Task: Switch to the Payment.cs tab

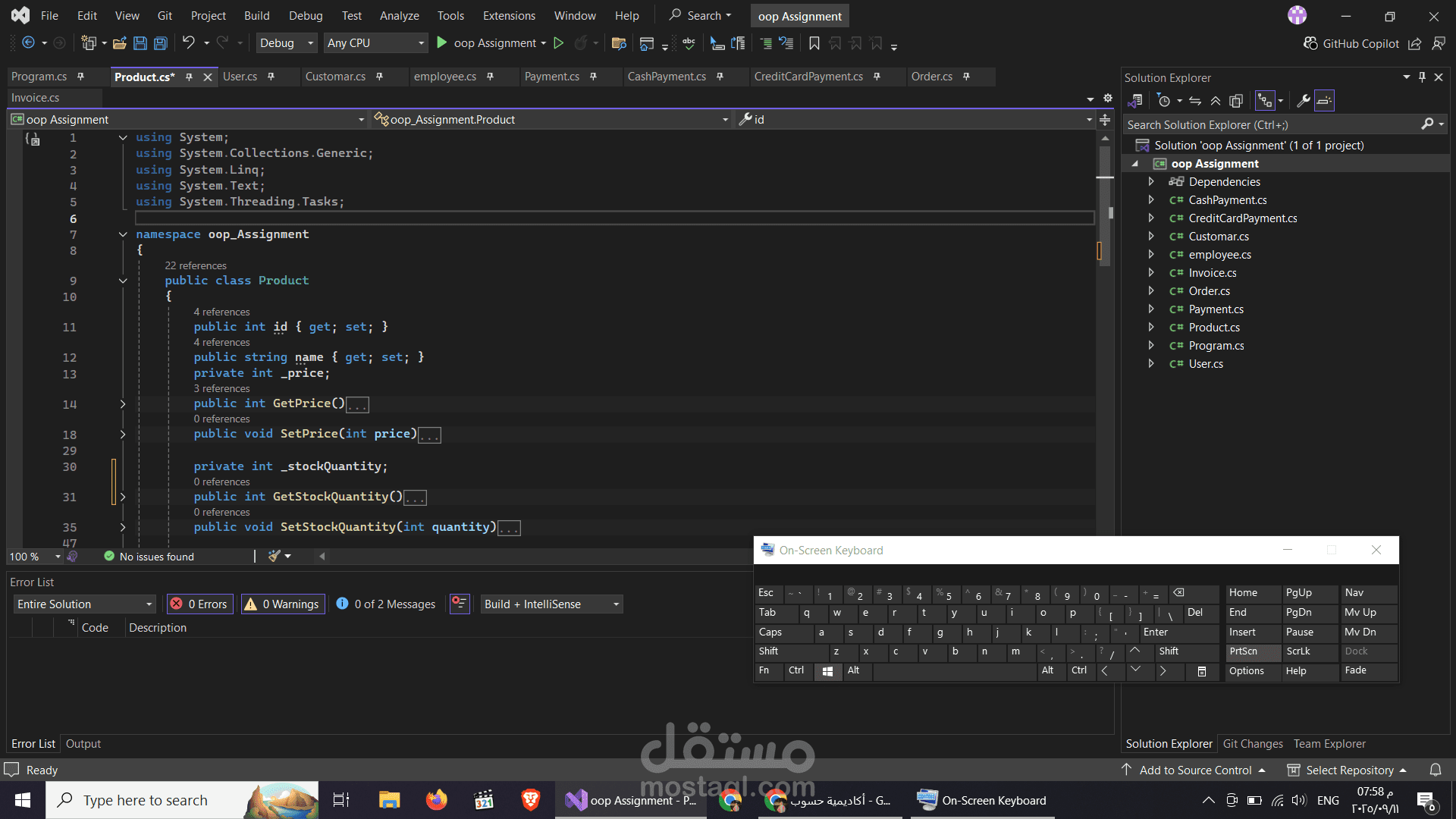Action: pyautogui.click(x=551, y=77)
